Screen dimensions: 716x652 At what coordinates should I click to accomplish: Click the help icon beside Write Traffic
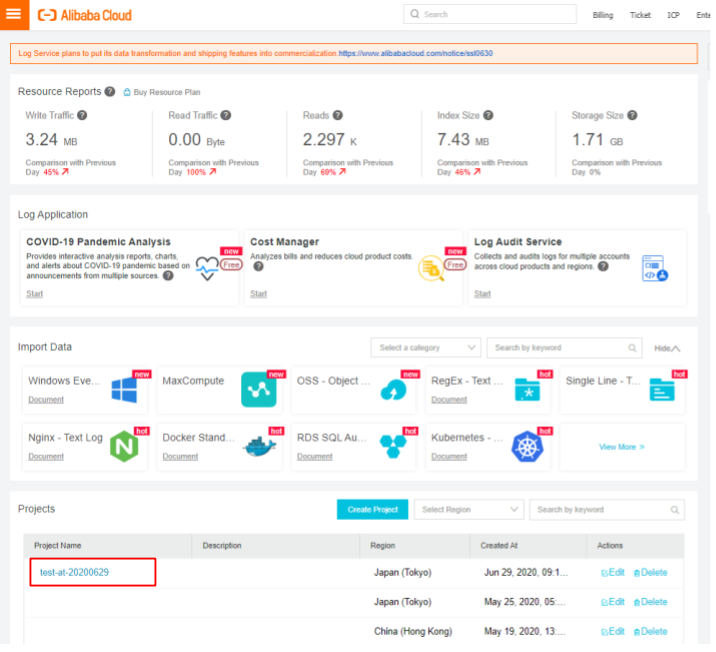pyautogui.click(x=83, y=116)
